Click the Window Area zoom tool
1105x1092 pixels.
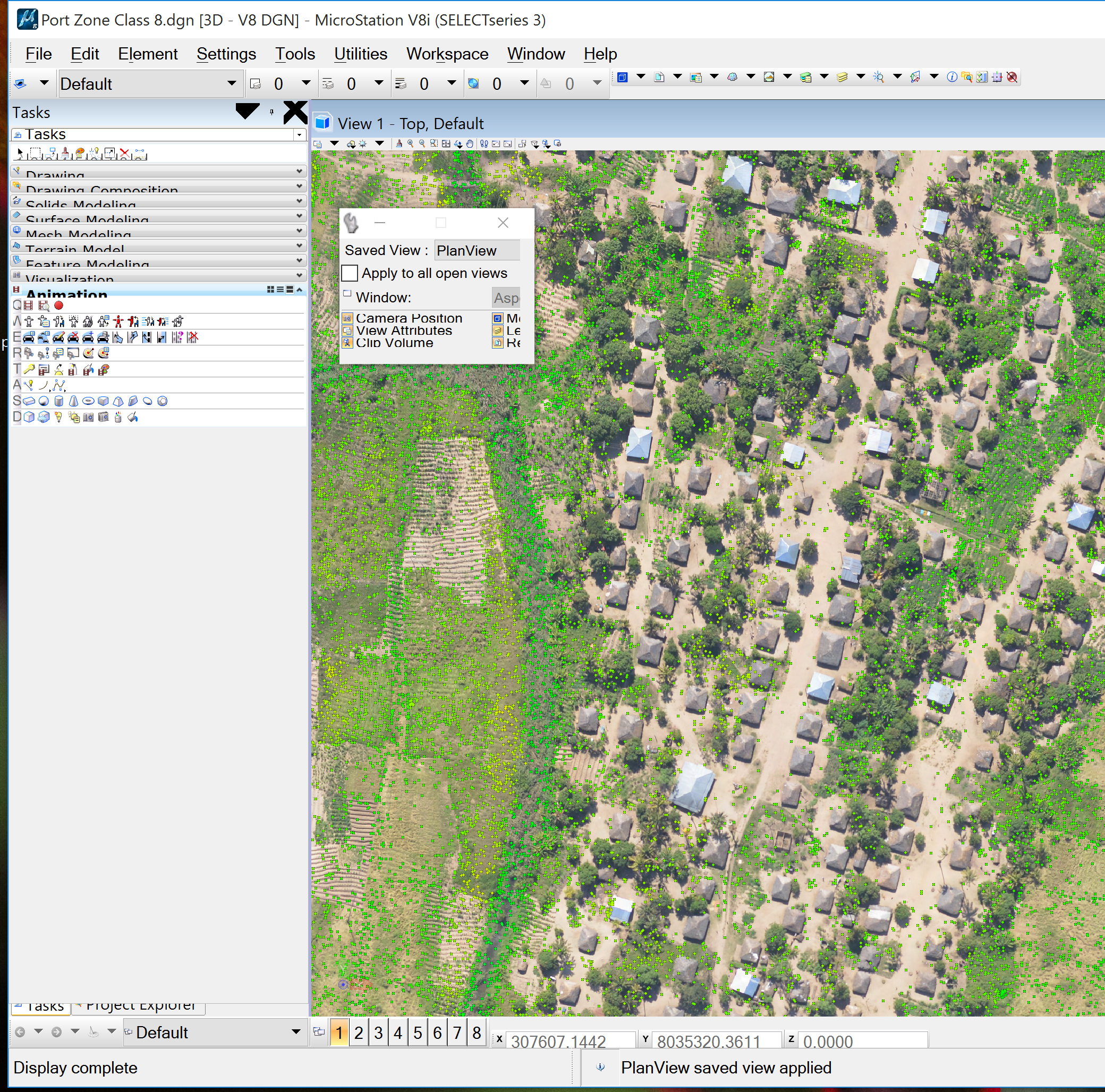click(434, 143)
